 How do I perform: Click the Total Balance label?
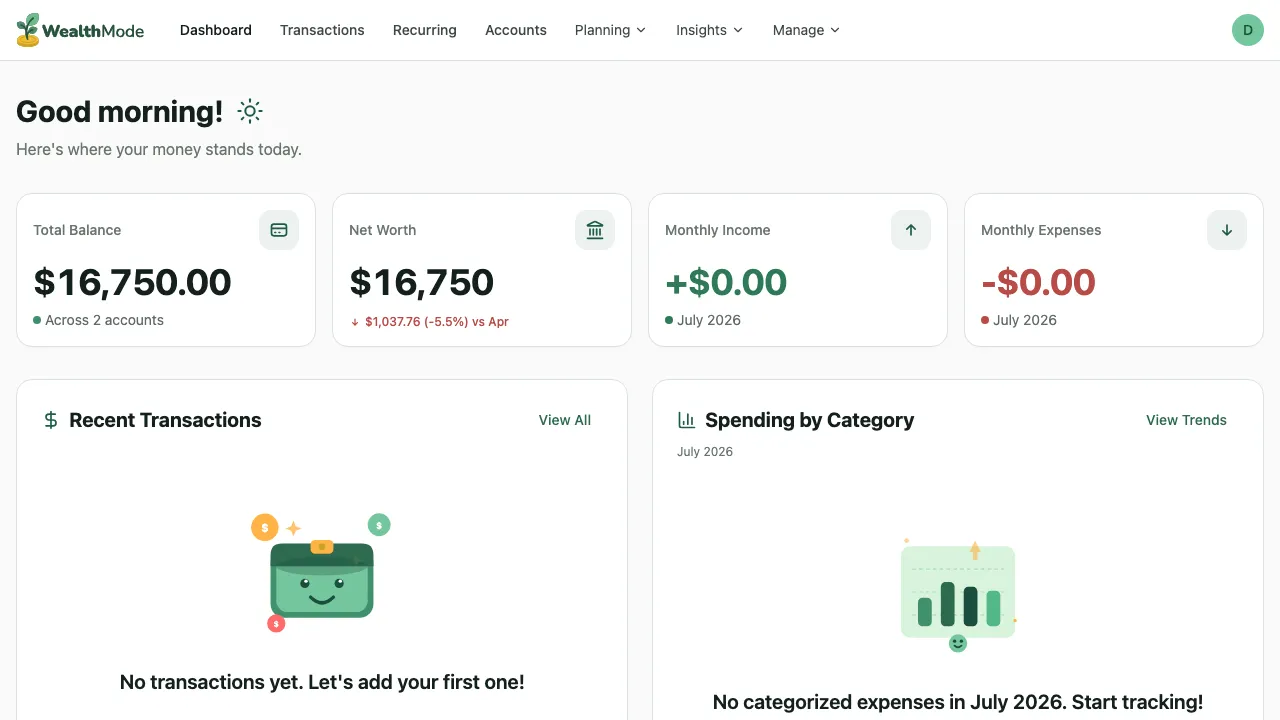[x=77, y=230]
